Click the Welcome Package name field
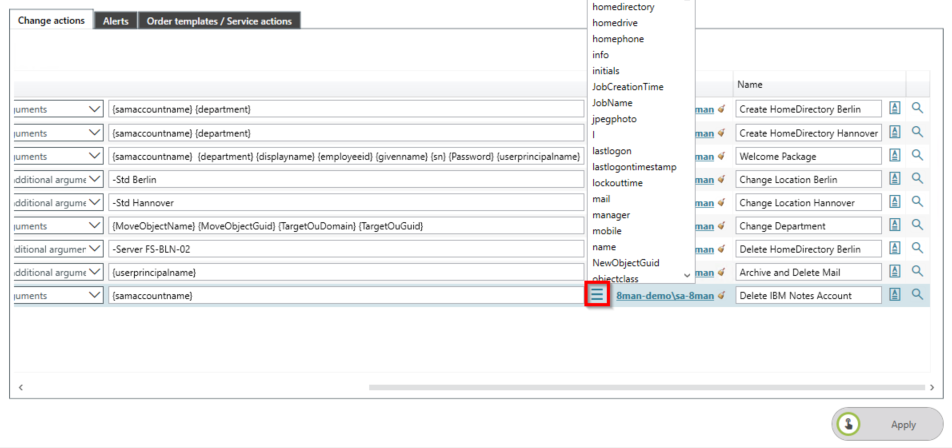This screenshot has width=952, height=448. (808, 156)
